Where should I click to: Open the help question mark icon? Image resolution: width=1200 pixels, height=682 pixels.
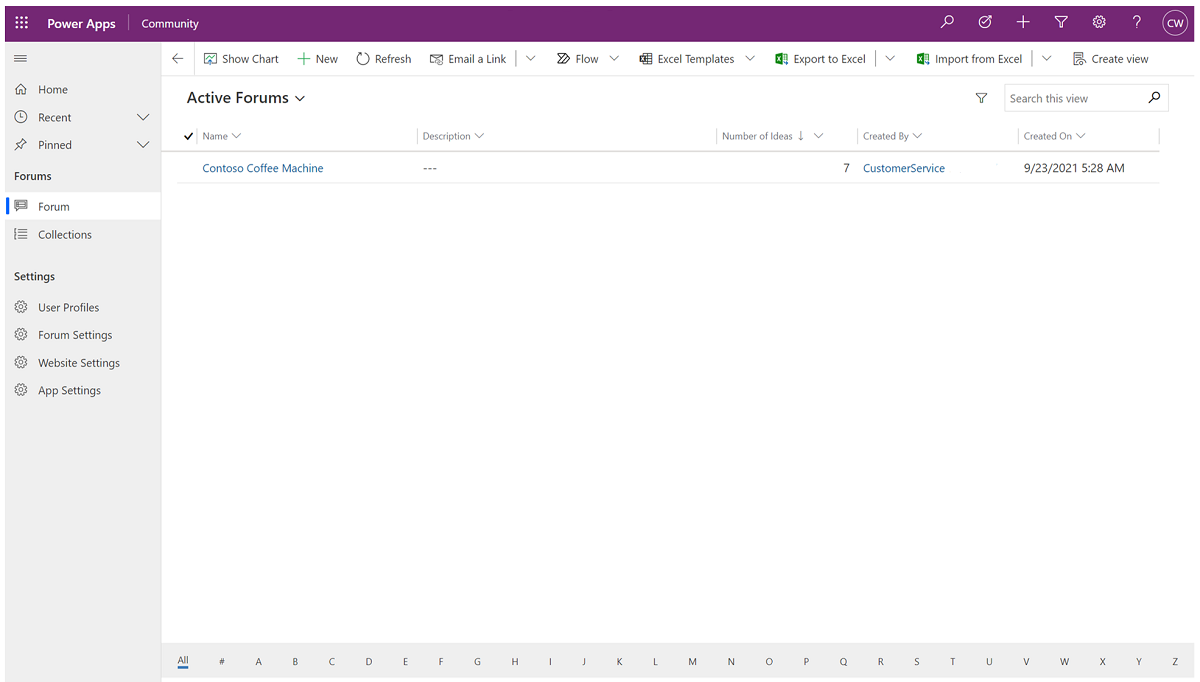click(1137, 22)
